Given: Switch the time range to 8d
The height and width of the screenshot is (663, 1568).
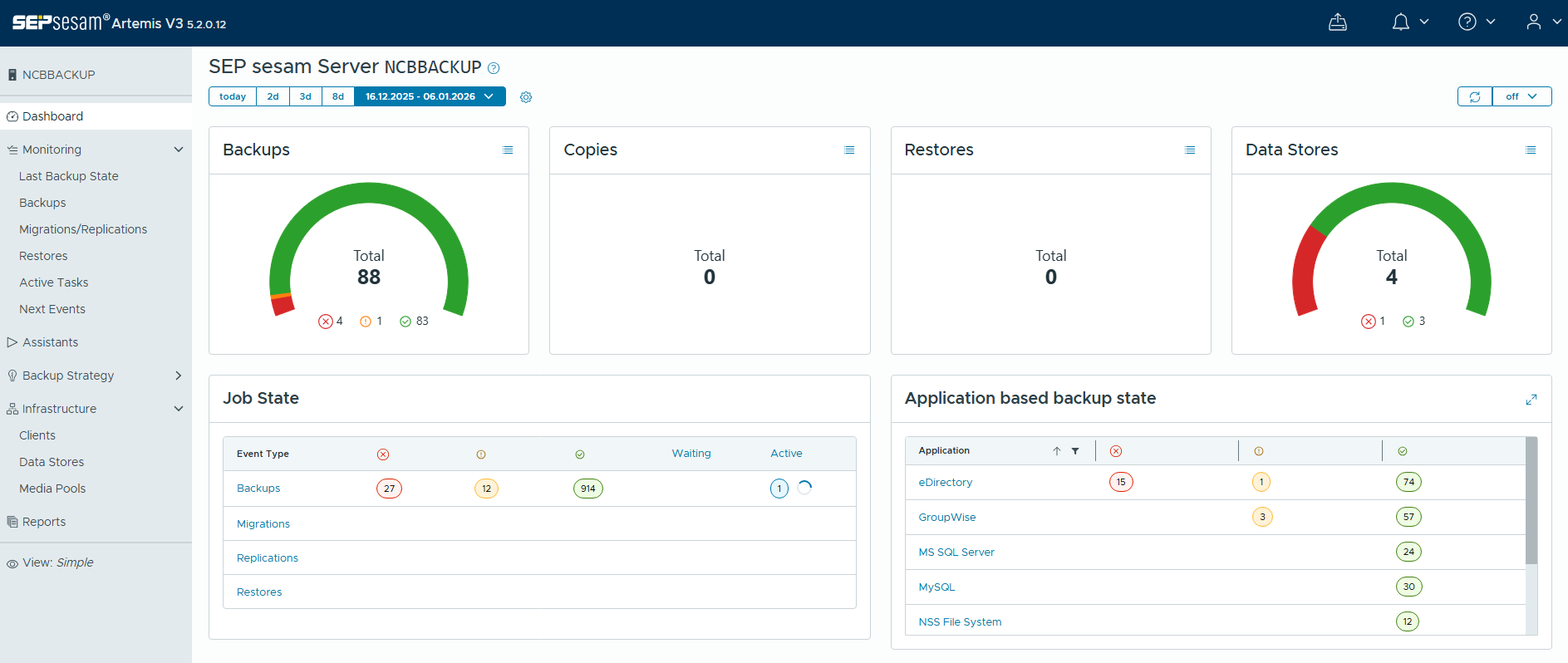Looking at the screenshot, I should click(338, 96).
